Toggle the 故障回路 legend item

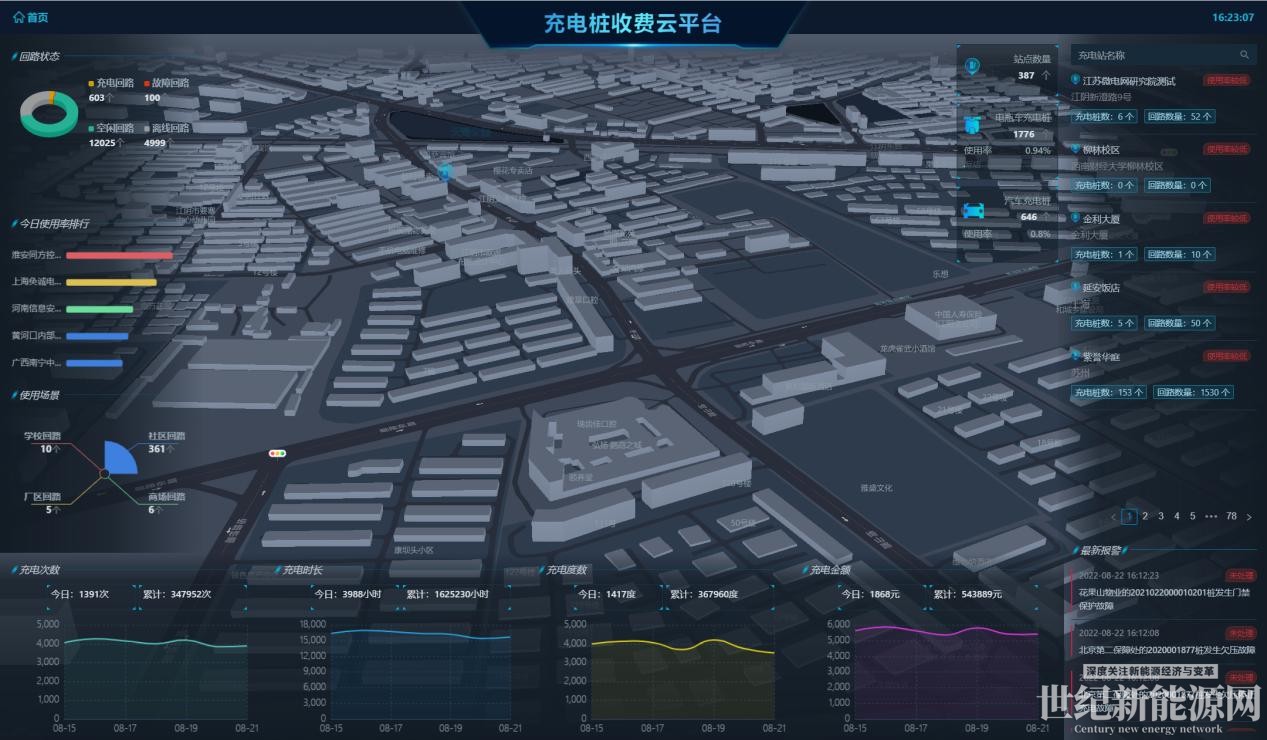(x=165, y=83)
